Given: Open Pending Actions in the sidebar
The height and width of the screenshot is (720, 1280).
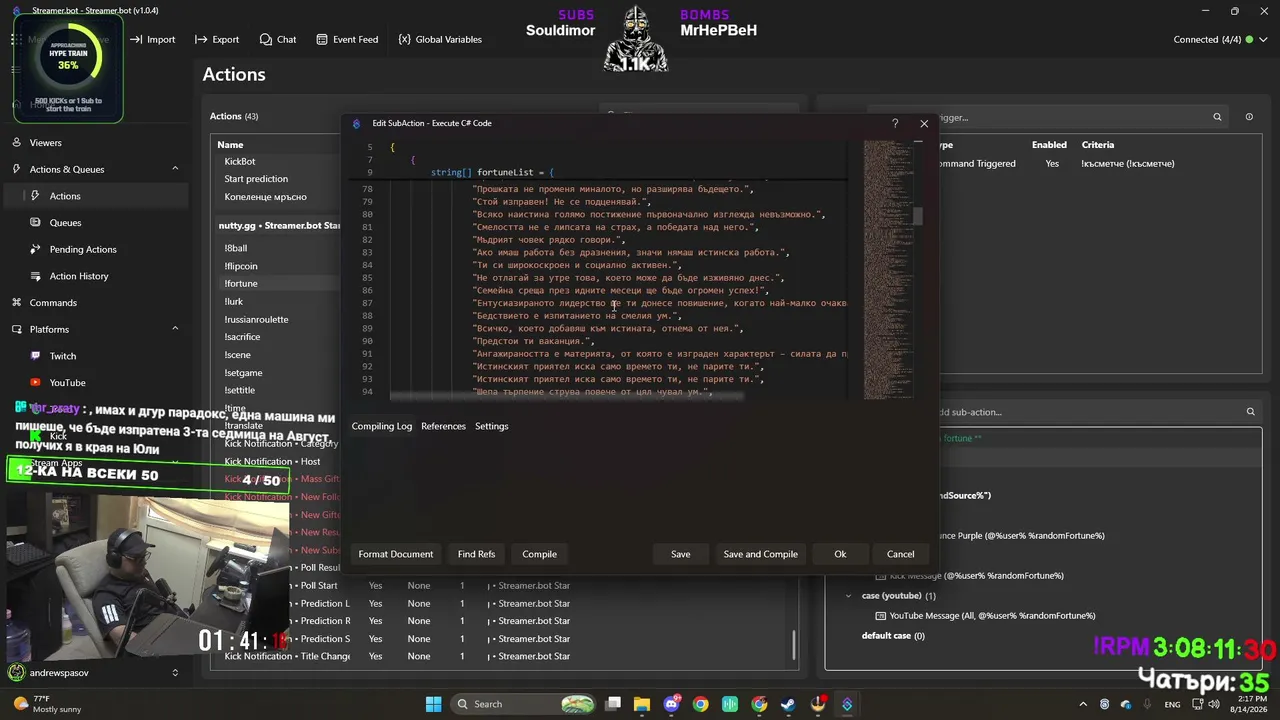Looking at the screenshot, I should [x=83, y=250].
